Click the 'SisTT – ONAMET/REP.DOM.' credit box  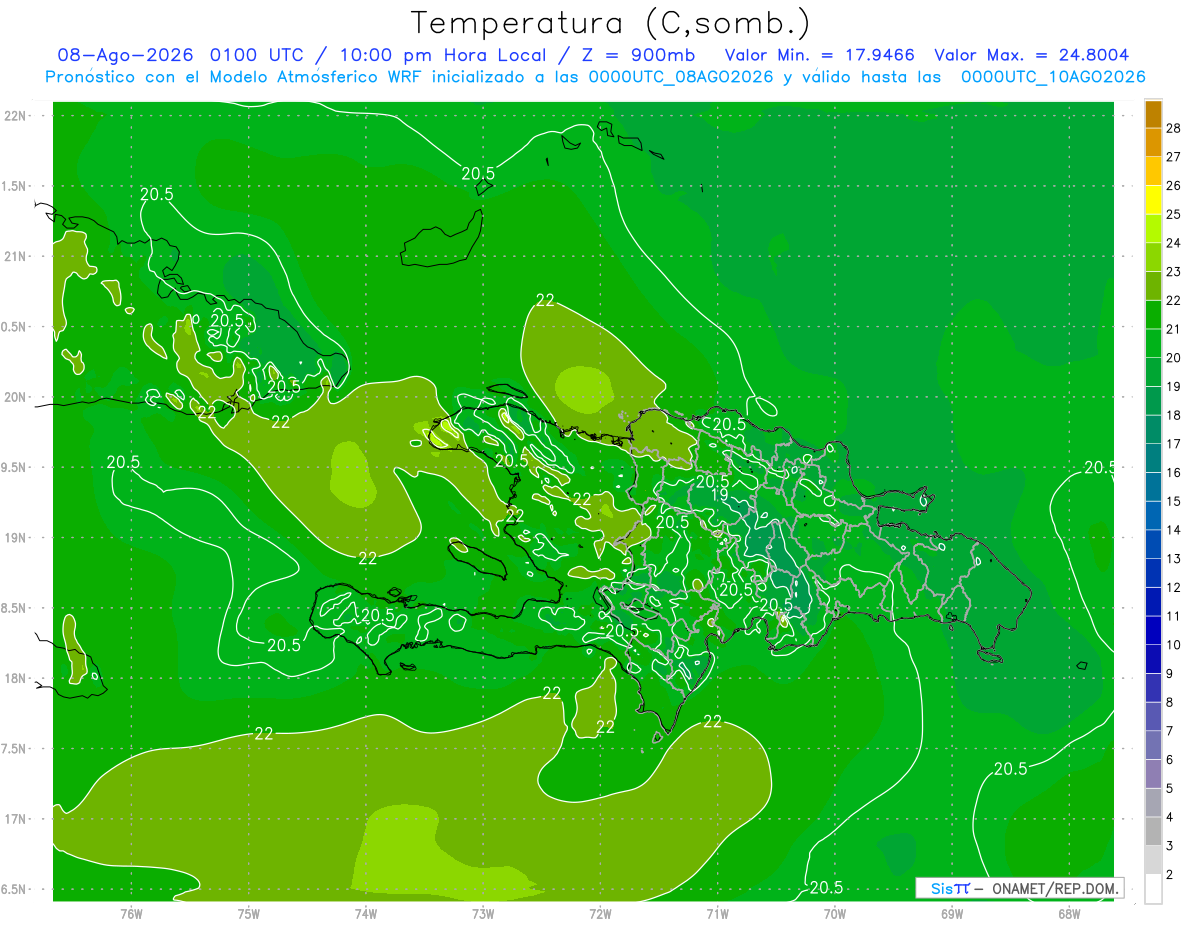pyautogui.click(x=1019, y=888)
